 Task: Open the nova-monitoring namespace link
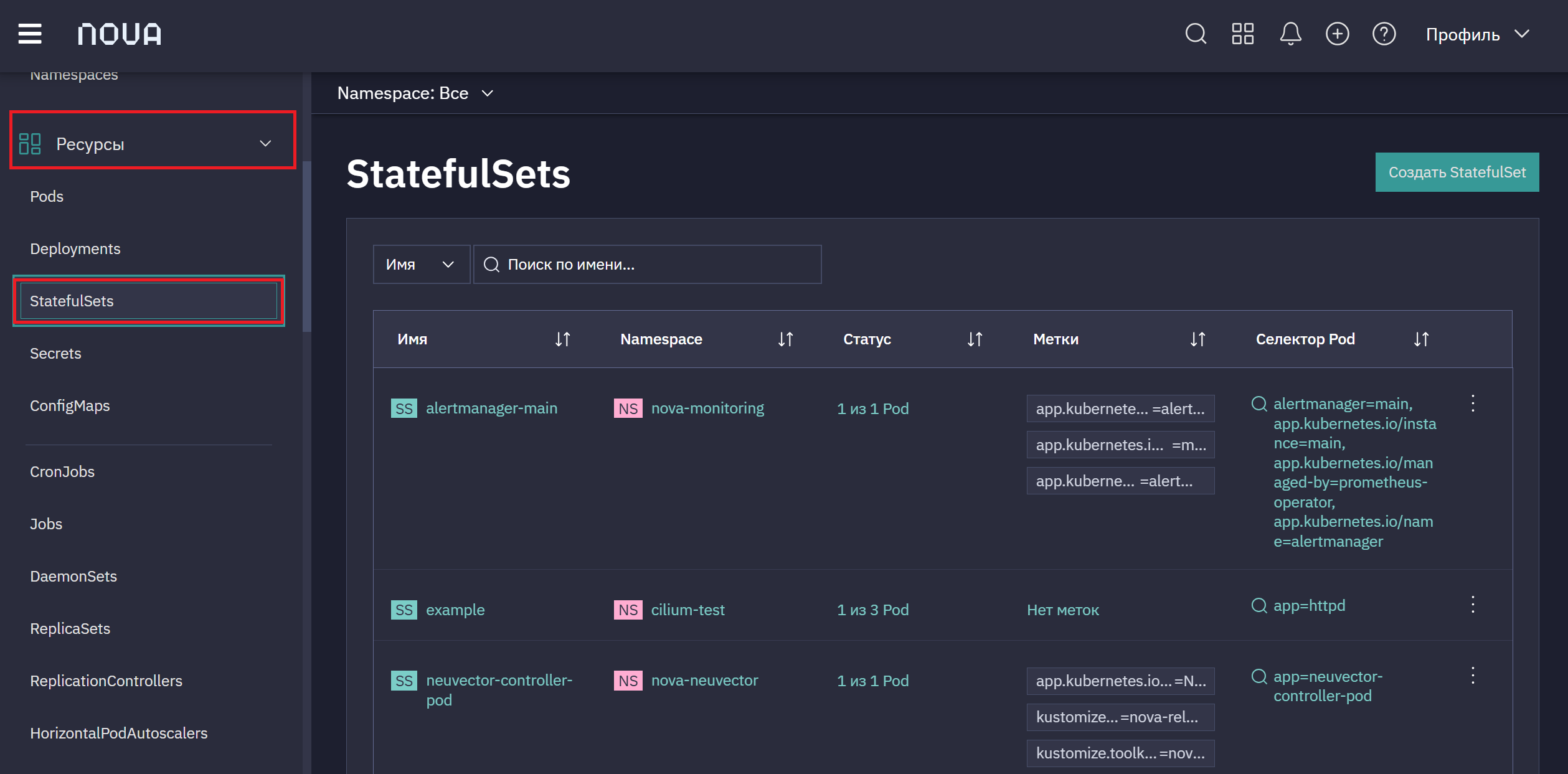coord(707,408)
